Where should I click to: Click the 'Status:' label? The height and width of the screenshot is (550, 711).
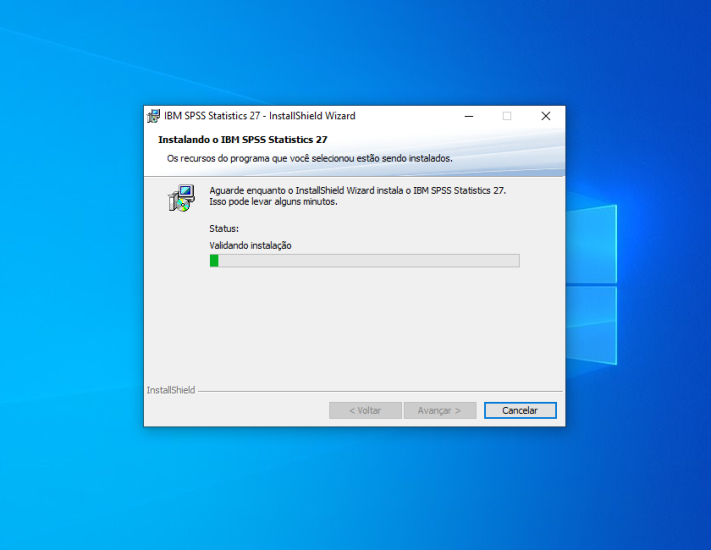(x=224, y=229)
